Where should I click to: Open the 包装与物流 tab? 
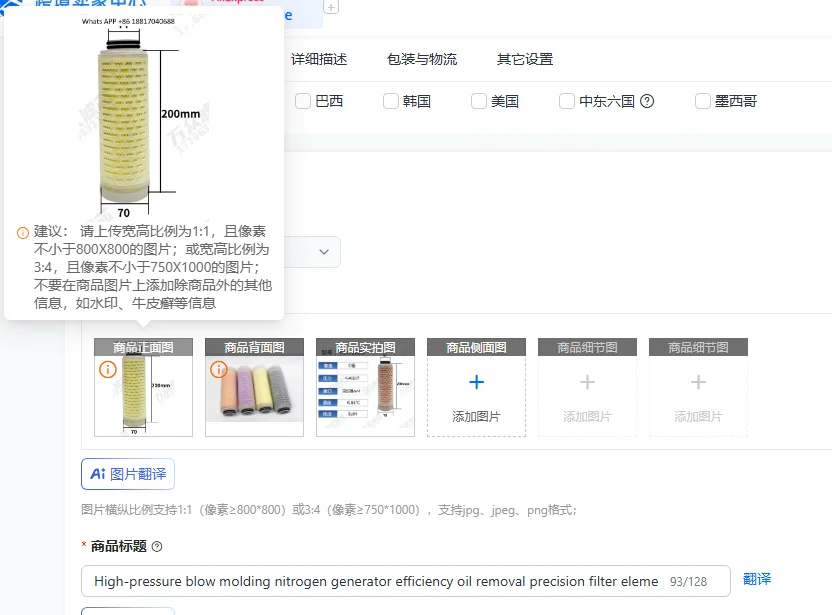click(422, 59)
